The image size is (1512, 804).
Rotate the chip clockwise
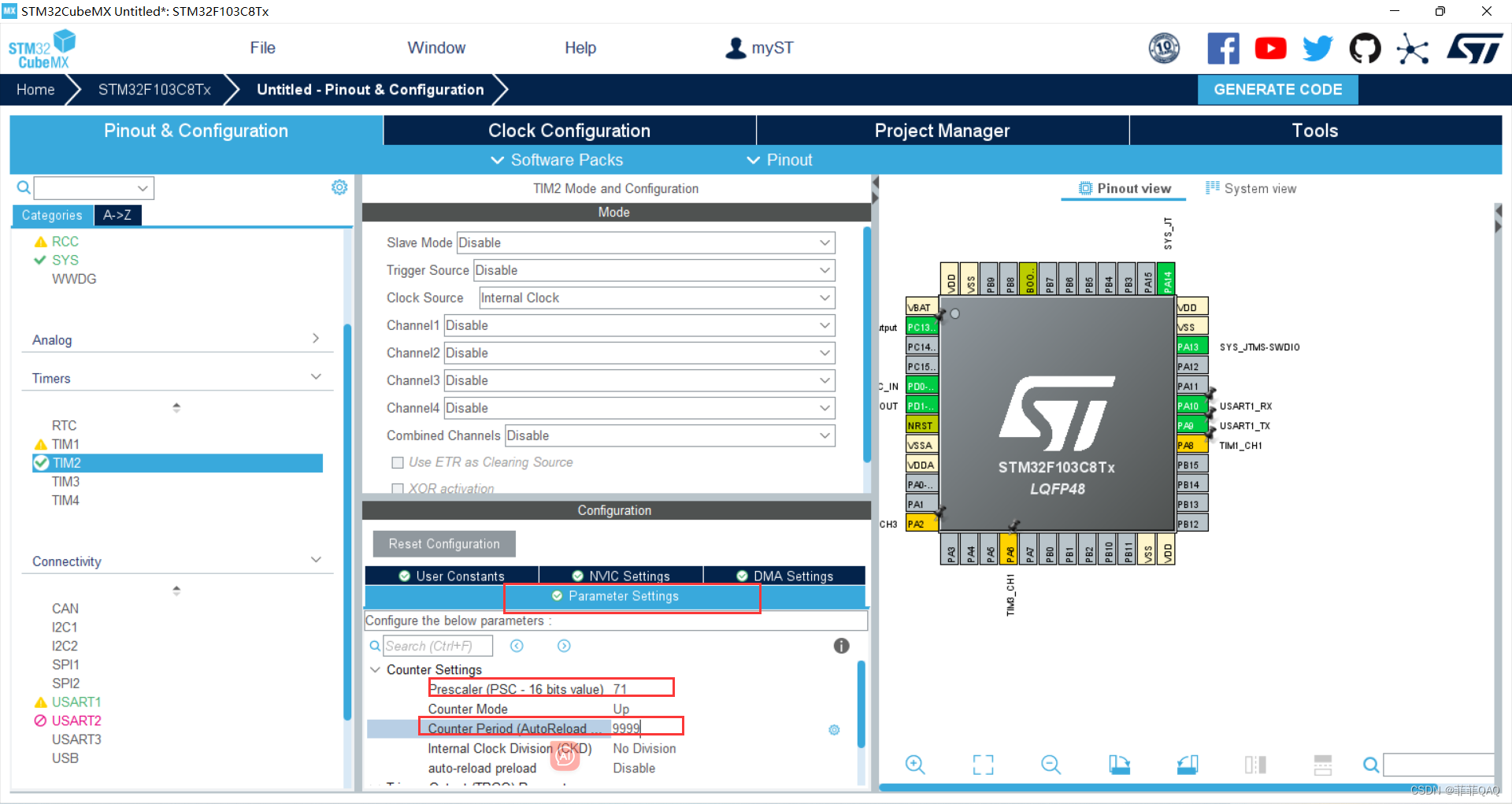point(1119,765)
